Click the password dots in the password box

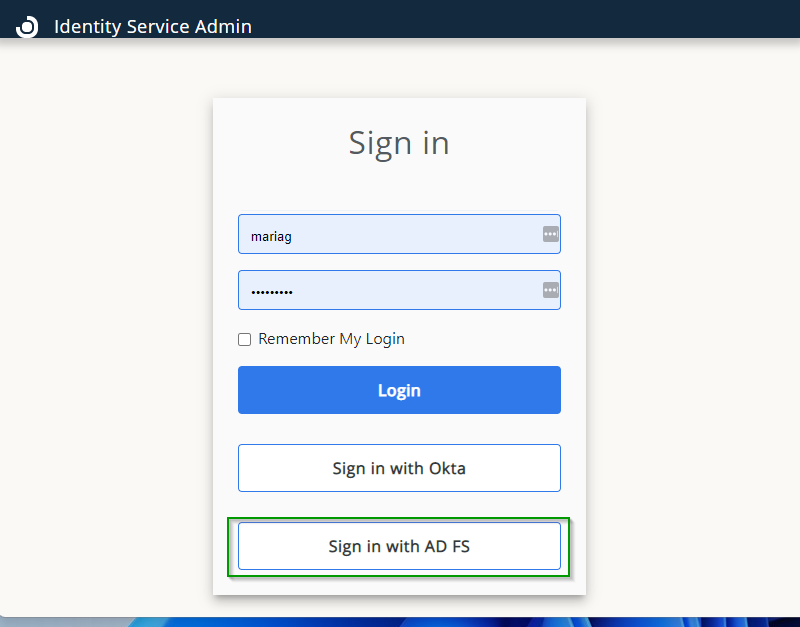point(272,291)
